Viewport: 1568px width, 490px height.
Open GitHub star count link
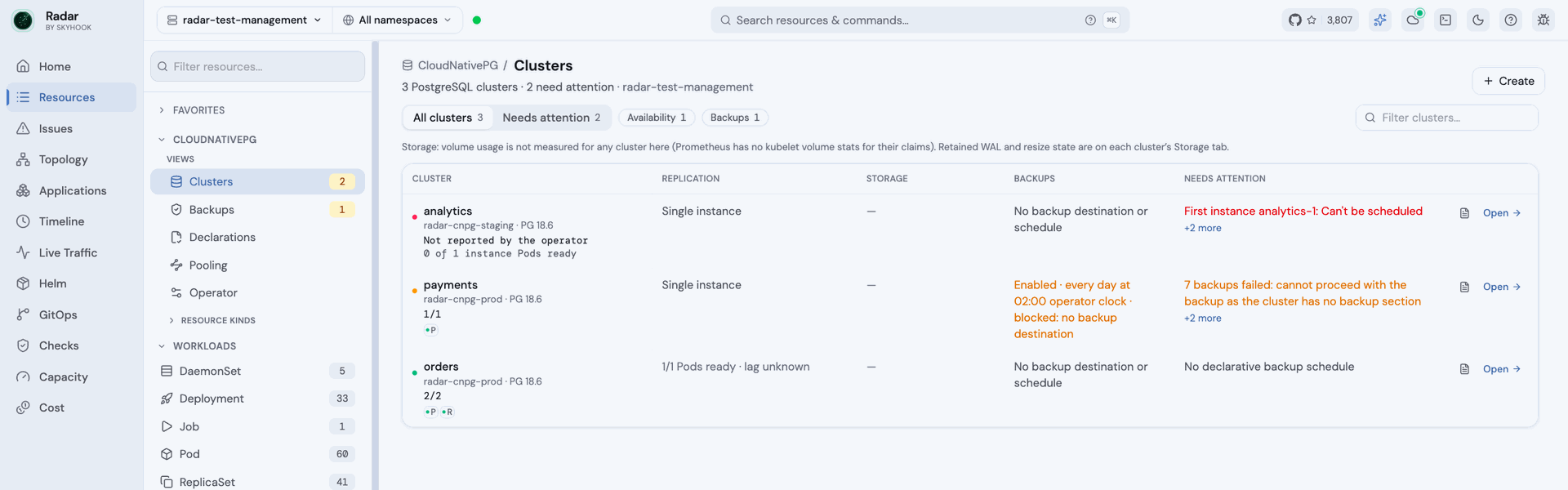click(1320, 20)
